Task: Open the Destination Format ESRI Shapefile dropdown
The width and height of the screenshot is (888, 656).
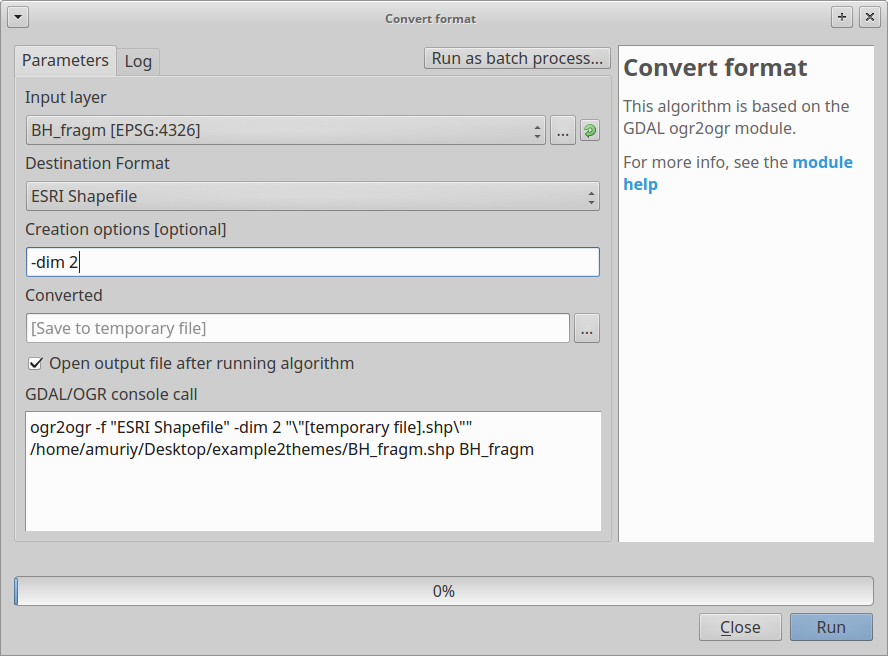Action: (x=312, y=196)
